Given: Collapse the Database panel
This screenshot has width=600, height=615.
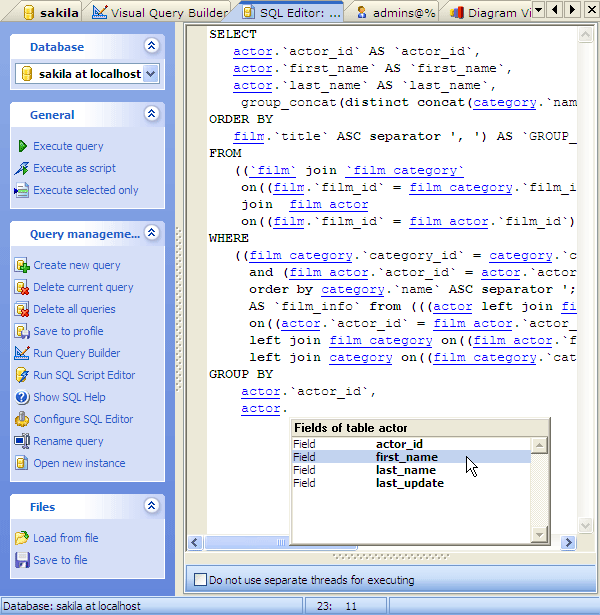Looking at the screenshot, I should 151,46.
